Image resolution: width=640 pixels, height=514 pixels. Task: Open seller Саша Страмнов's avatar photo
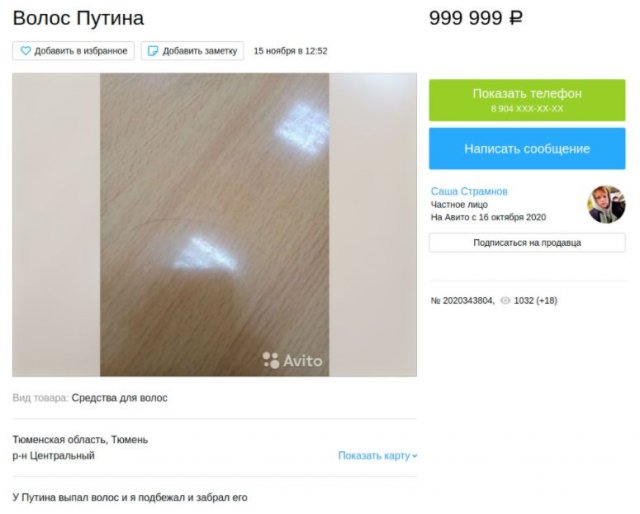606,205
